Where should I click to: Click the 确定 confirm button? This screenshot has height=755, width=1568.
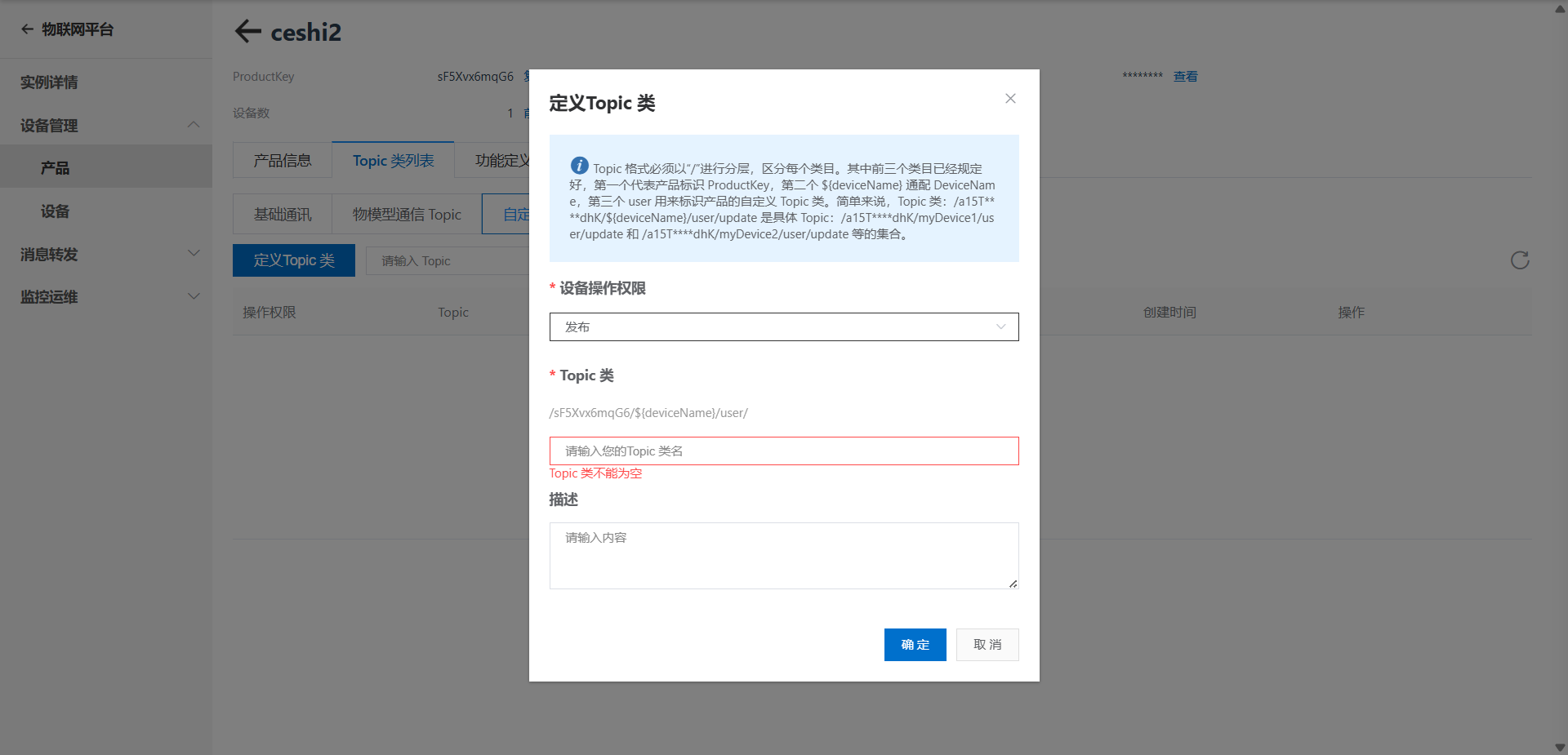[x=915, y=645]
